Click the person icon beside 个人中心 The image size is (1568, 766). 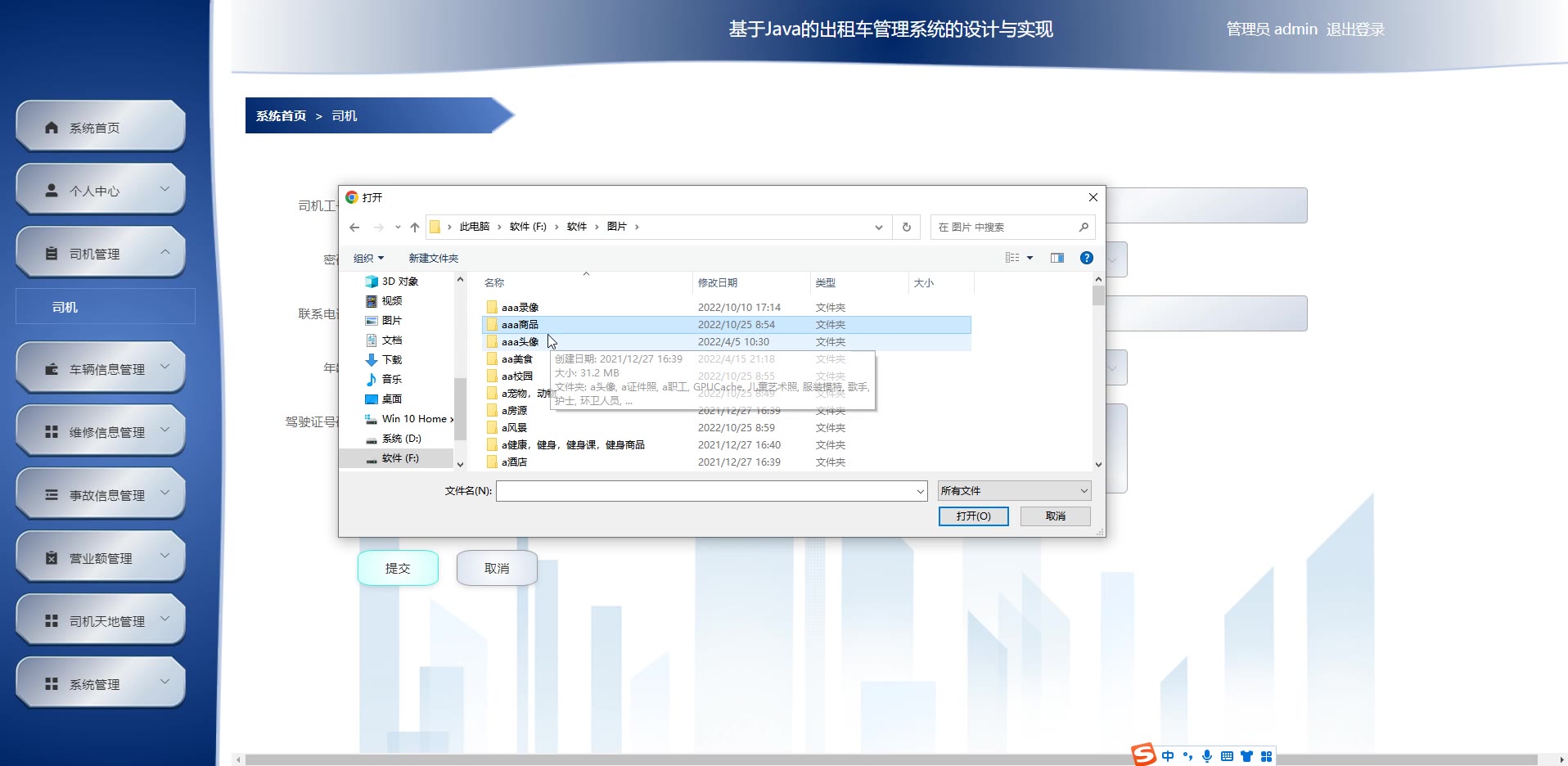coord(52,191)
